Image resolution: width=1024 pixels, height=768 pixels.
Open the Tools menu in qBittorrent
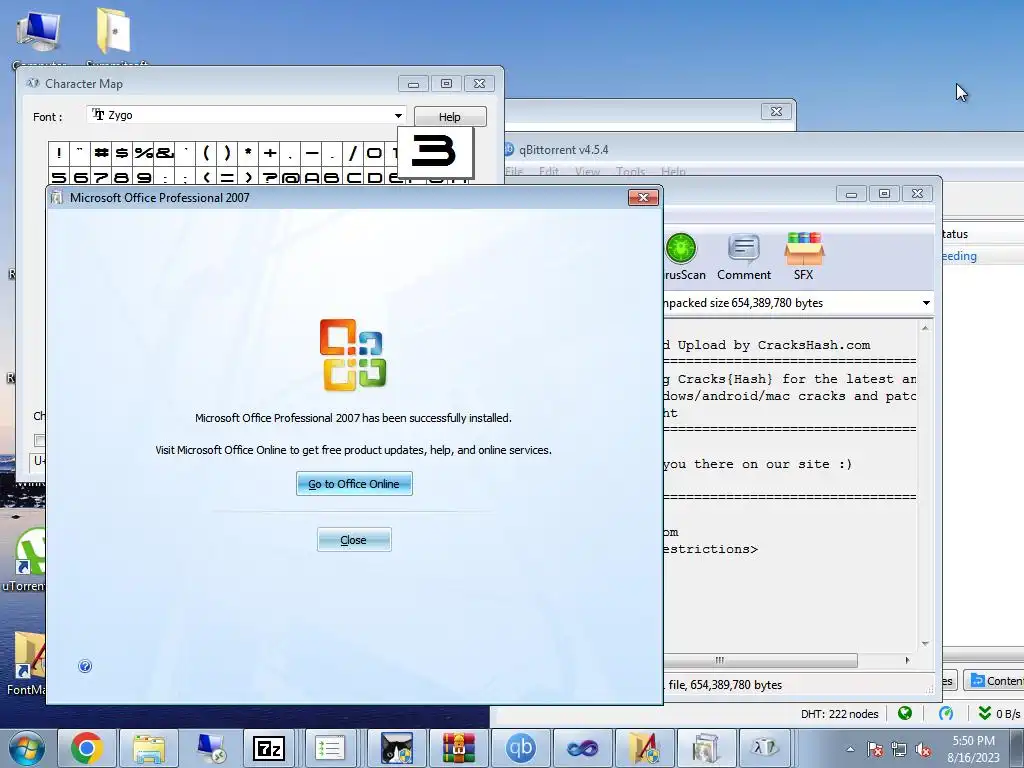point(630,171)
